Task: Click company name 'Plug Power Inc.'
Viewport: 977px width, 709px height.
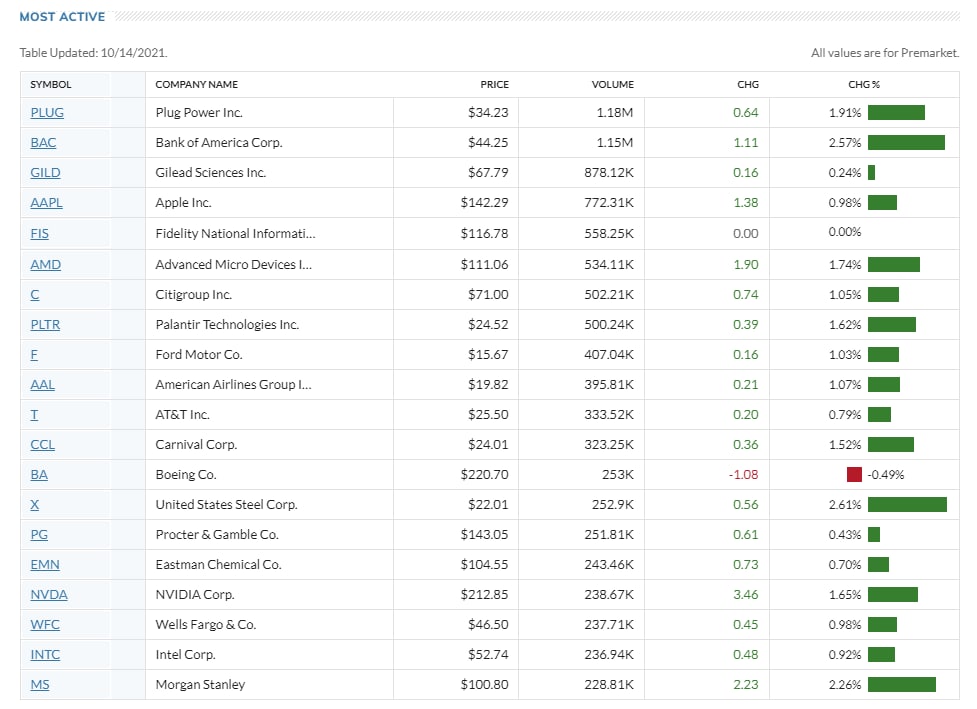Action: pyautogui.click(x=199, y=113)
